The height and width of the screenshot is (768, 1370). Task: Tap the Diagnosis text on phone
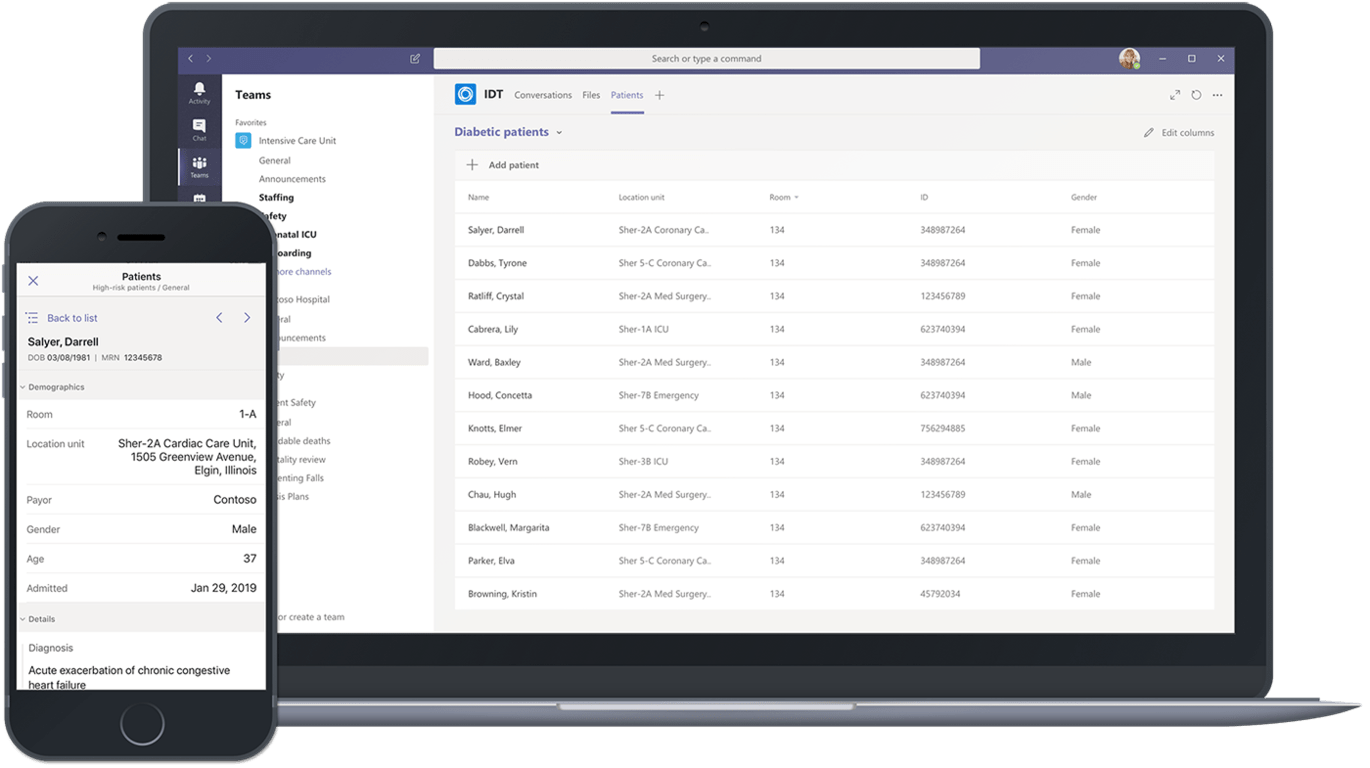tap(129, 677)
